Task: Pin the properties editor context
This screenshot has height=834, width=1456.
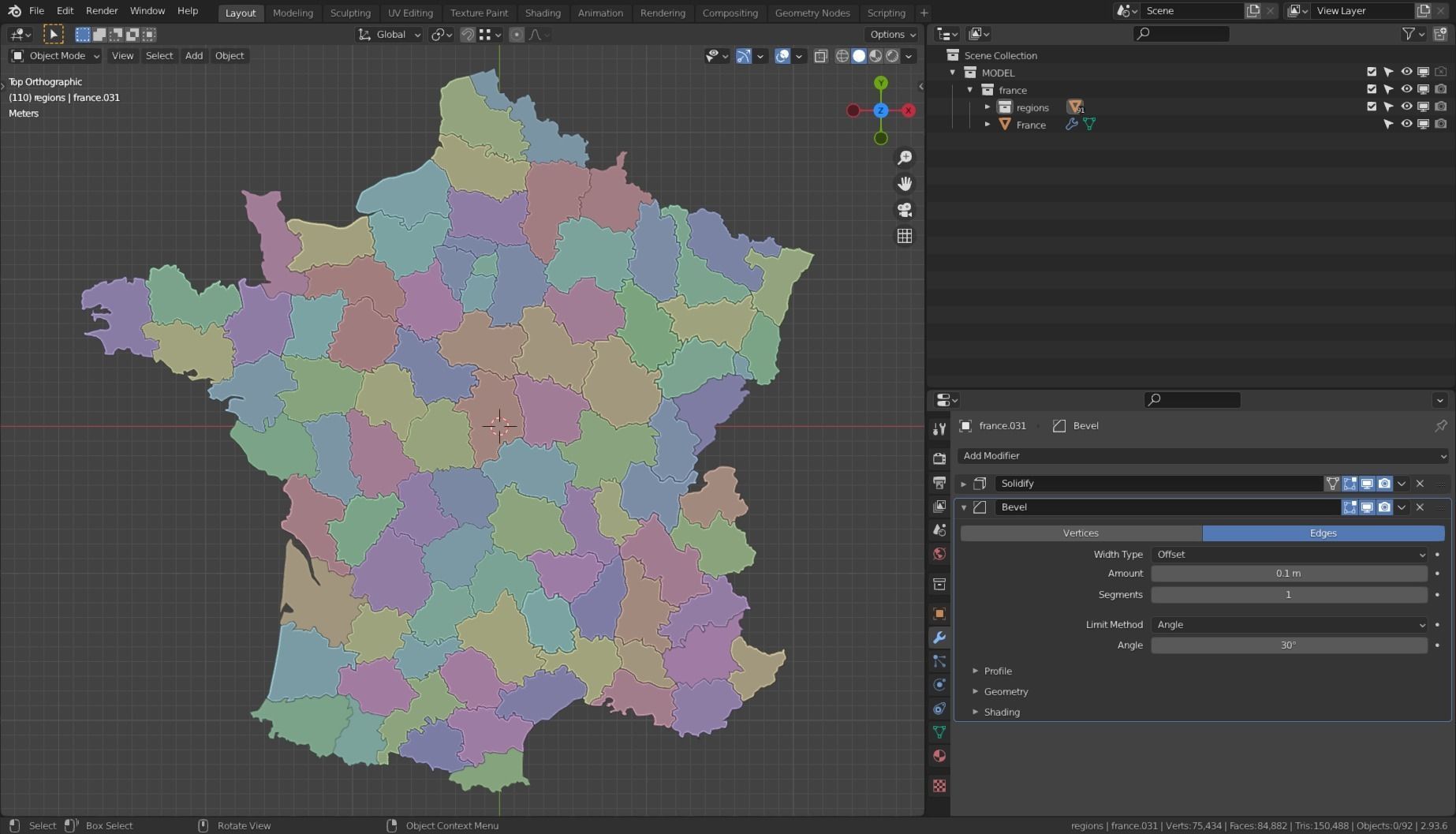Action: (1440, 426)
